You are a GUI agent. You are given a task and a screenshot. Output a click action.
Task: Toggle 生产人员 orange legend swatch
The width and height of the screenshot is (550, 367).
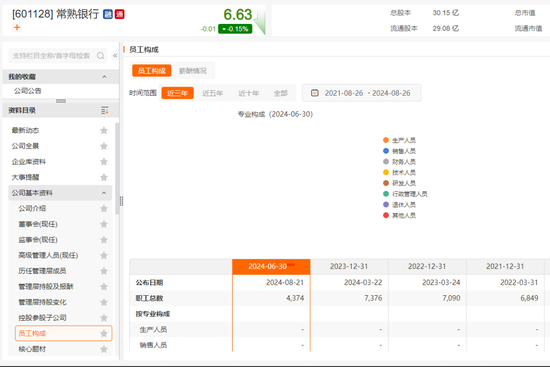386,140
